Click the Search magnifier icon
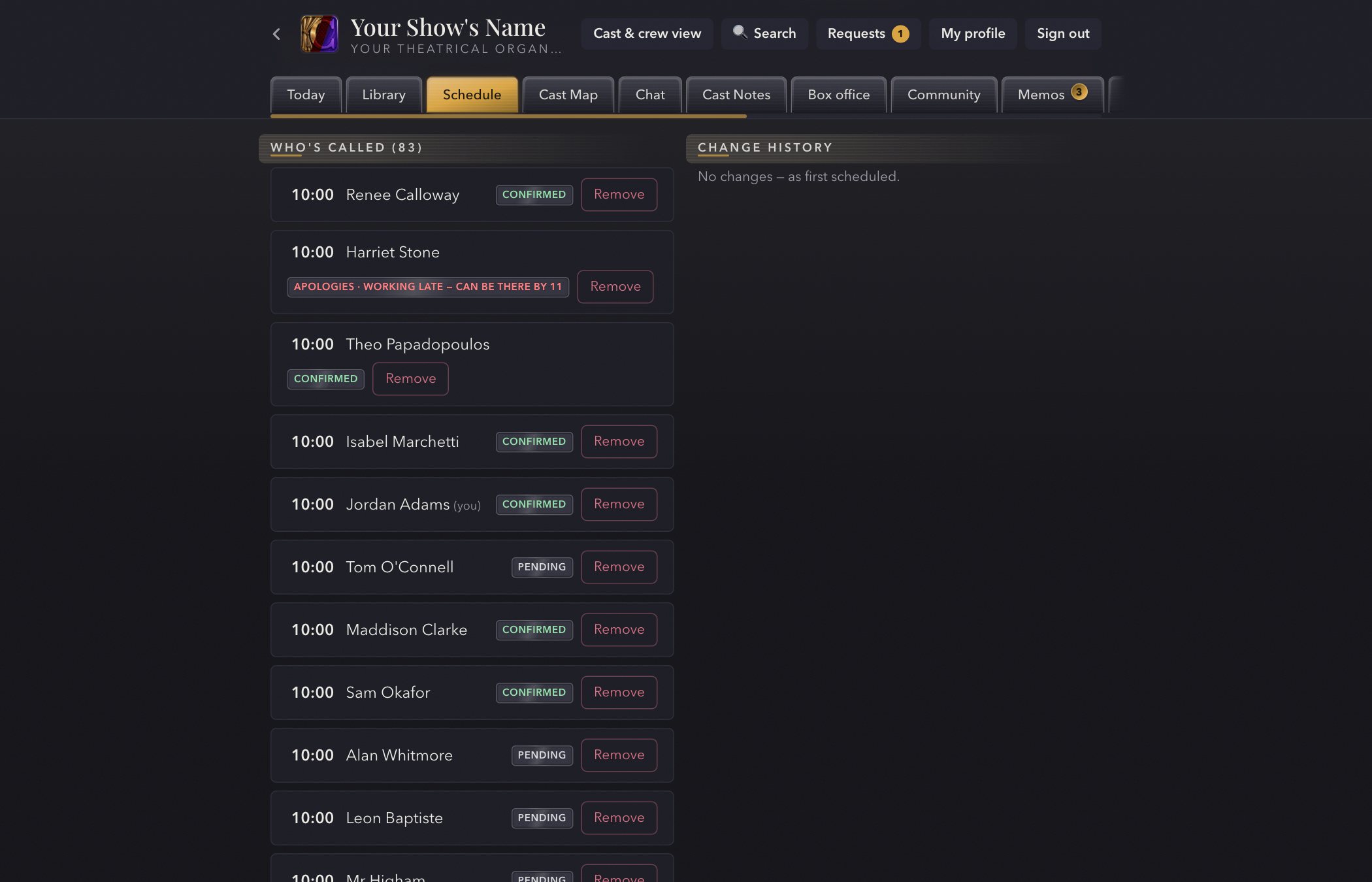Viewport: 1372px width, 882px height. [740, 32]
